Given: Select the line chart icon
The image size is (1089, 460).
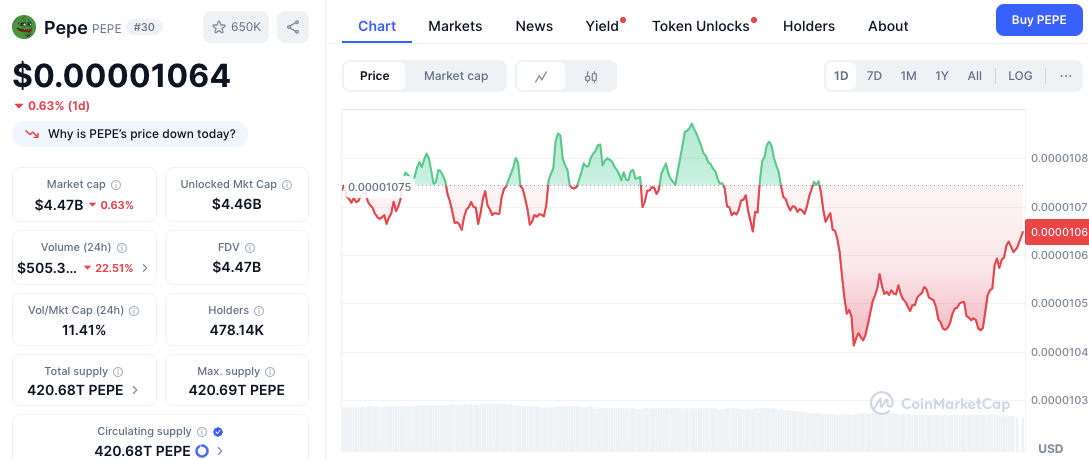Looking at the screenshot, I should (541, 76).
